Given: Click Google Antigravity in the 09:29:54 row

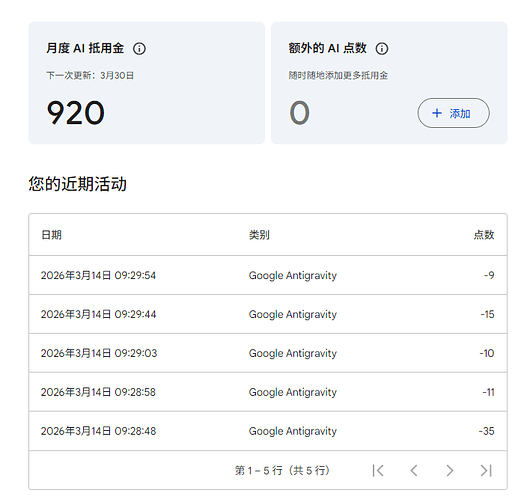Looking at the screenshot, I should (x=293, y=276).
